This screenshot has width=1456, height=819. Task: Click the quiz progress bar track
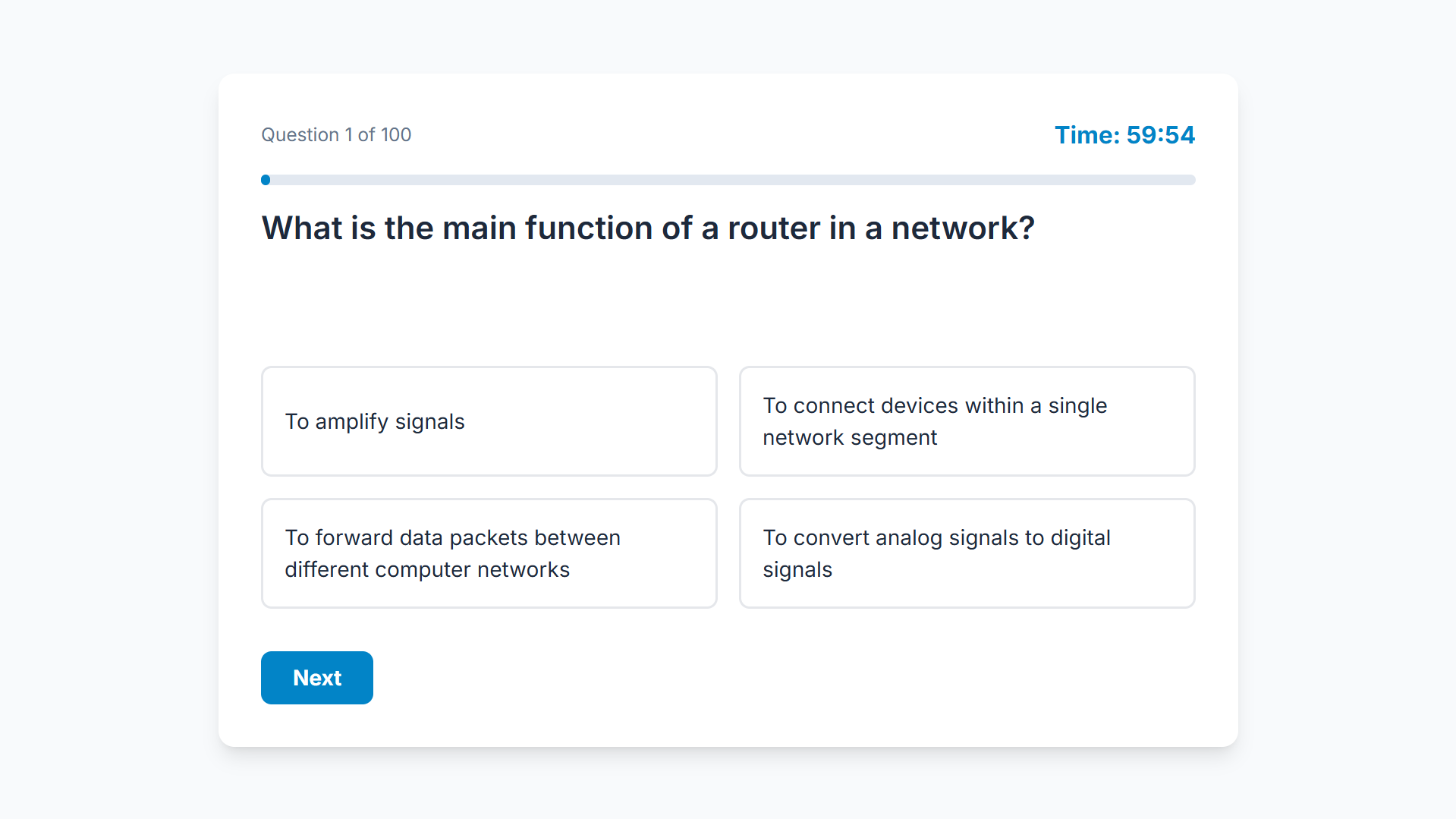[728, 180]
